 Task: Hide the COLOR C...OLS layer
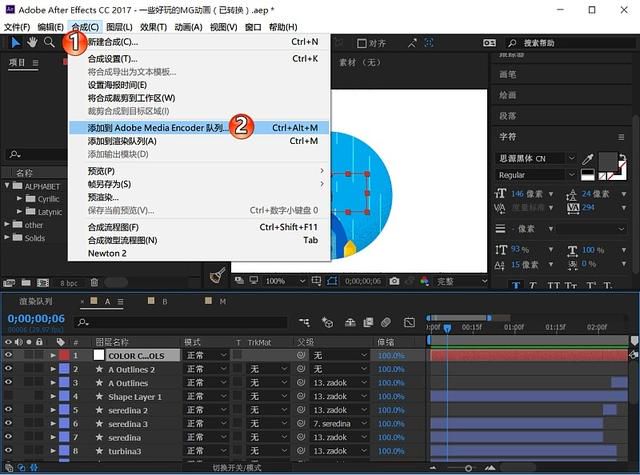coord(8,355)
